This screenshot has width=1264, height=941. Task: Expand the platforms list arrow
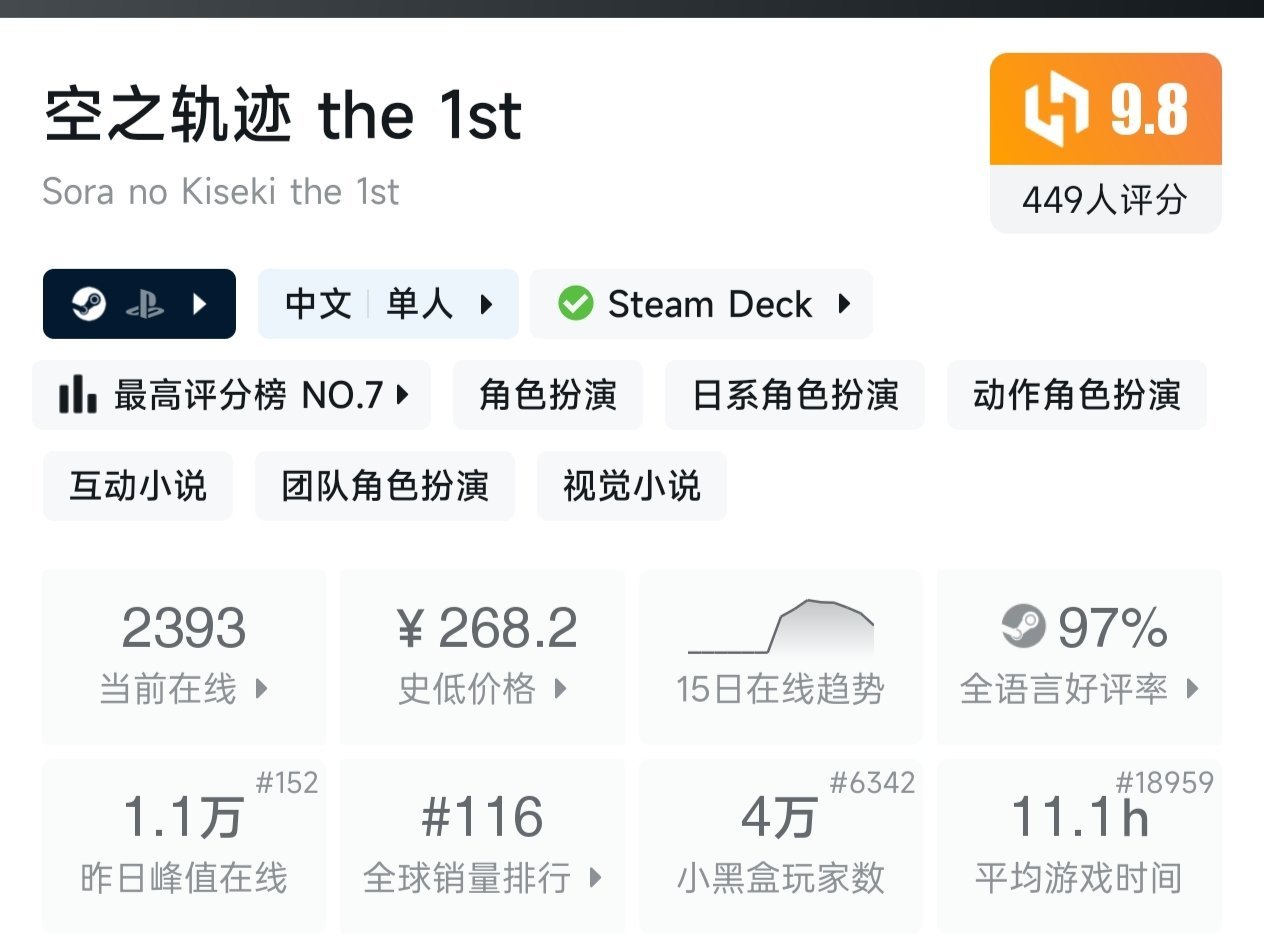tap(199, 304)
